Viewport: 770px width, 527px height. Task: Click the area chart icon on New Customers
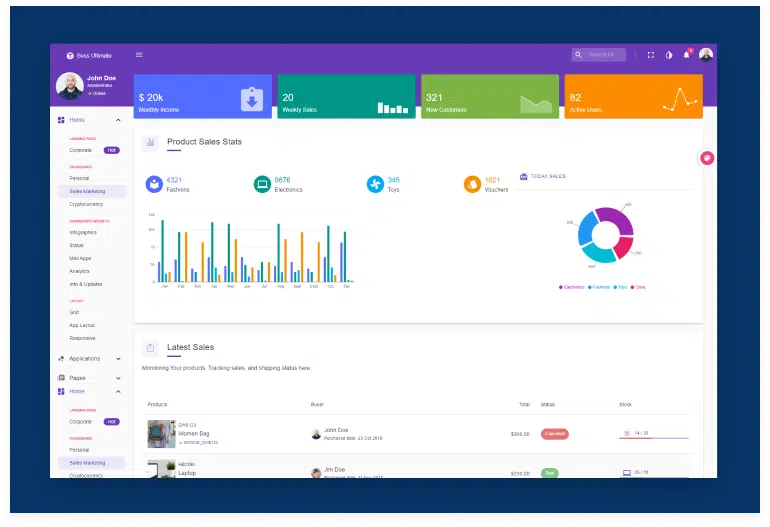[x=536, y=104]
